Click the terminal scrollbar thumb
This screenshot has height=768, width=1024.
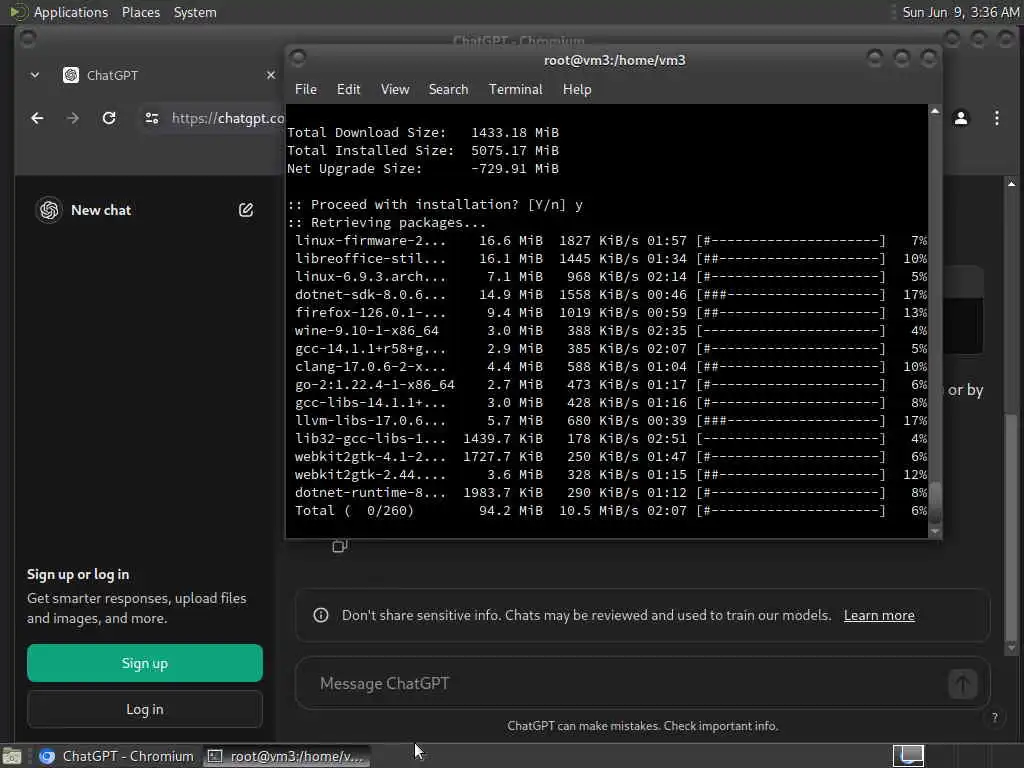tap(935, 502)
